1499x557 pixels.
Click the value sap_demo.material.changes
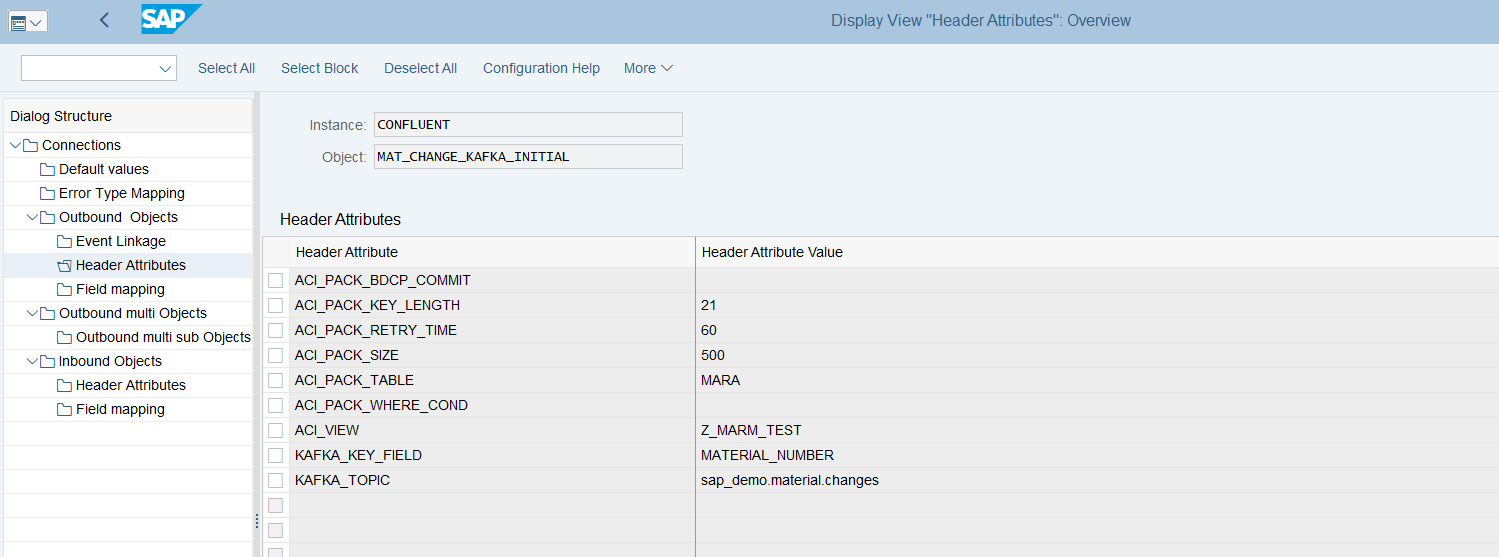pos(790,480)
